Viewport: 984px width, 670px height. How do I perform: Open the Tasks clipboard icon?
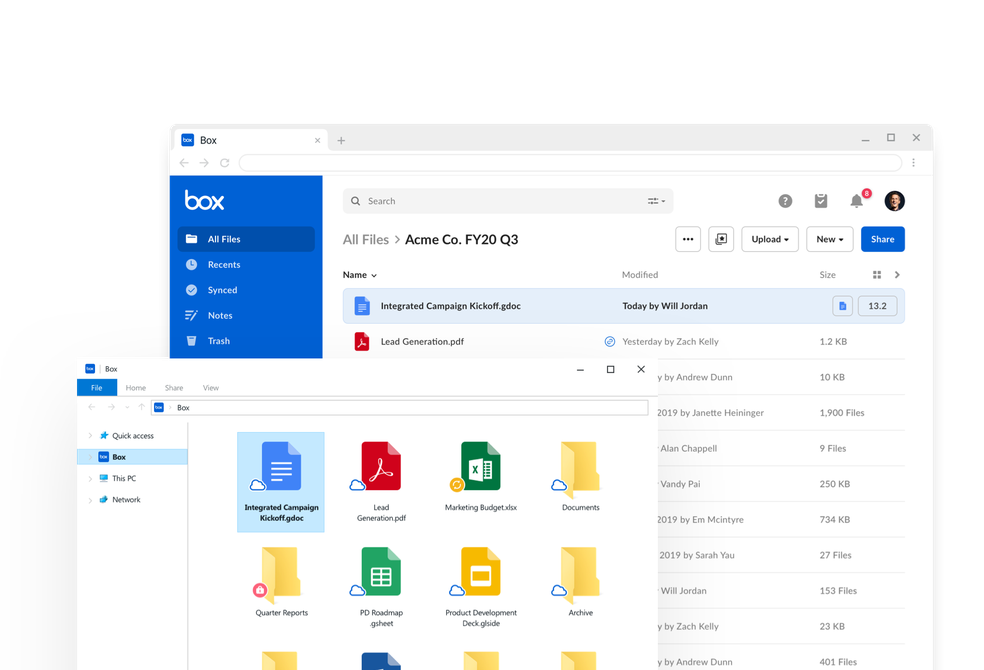pyautogui.click(x=821, y=201)
